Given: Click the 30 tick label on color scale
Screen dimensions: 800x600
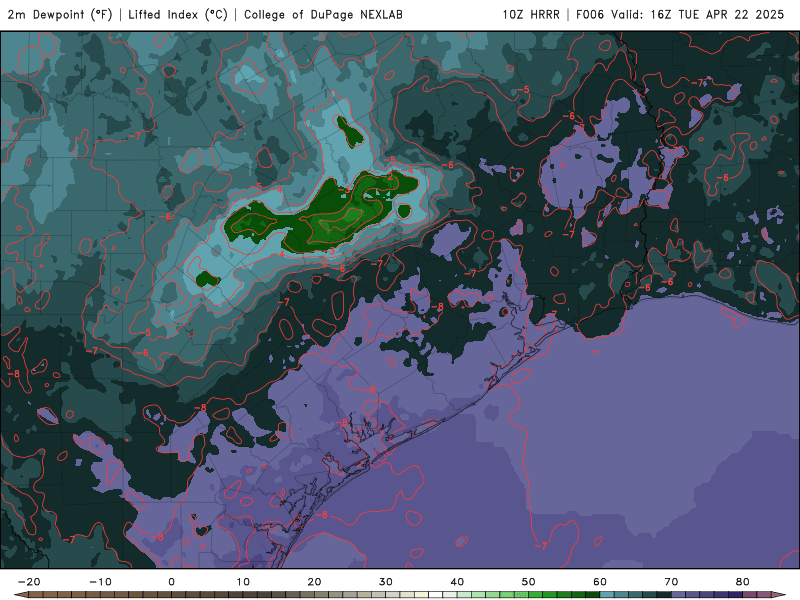Looking at the screenshot, I should tap(386, 582).
